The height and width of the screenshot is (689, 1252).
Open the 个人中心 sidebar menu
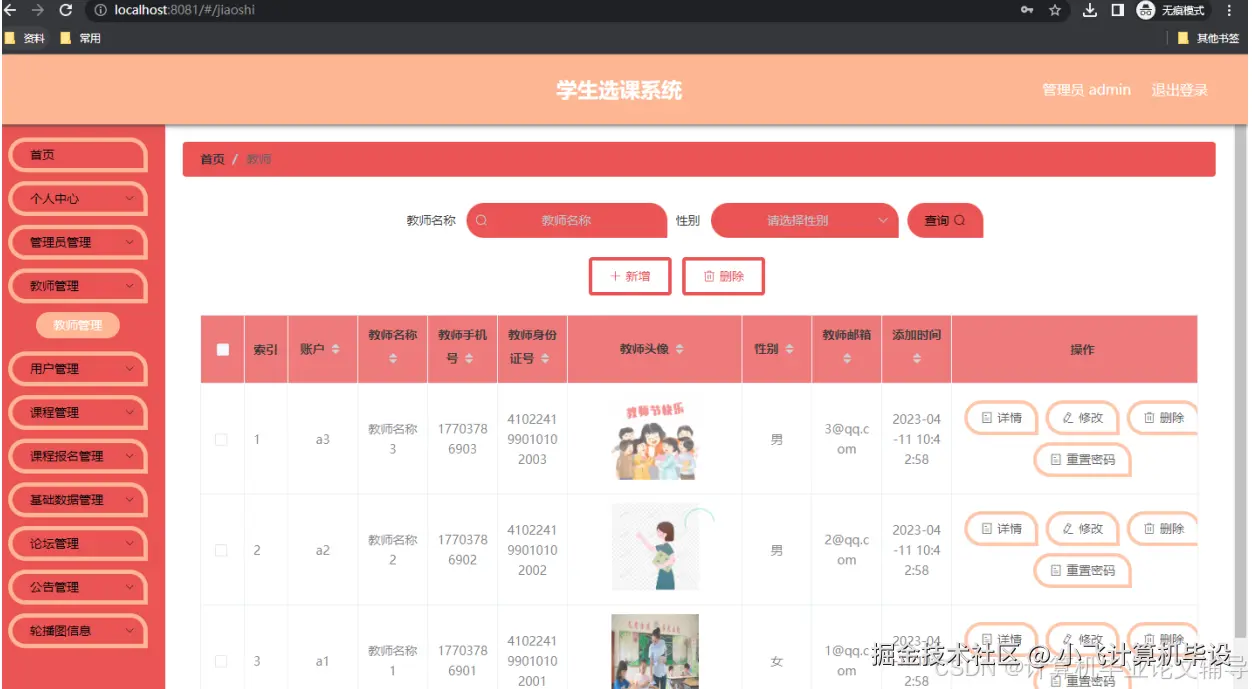point(78,199)
